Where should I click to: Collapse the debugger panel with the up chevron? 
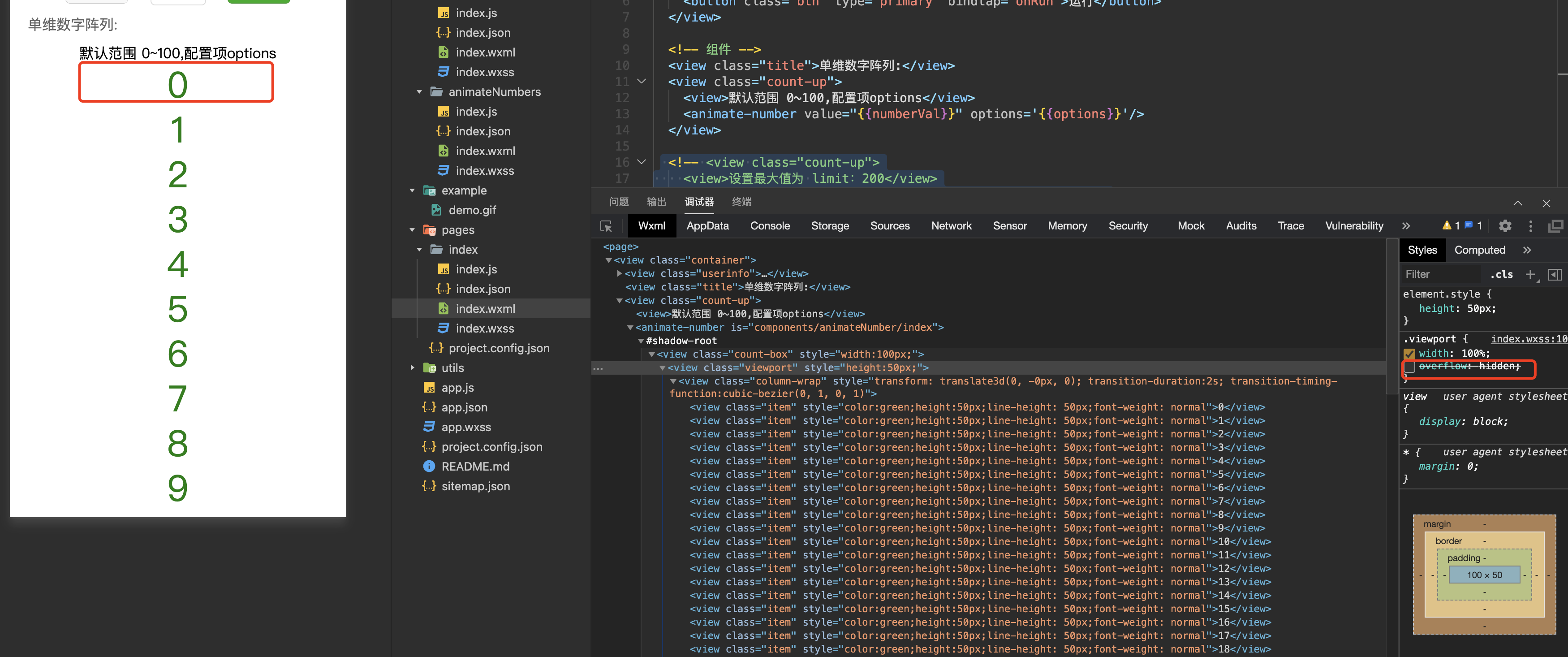click(x=1517, y=203)
